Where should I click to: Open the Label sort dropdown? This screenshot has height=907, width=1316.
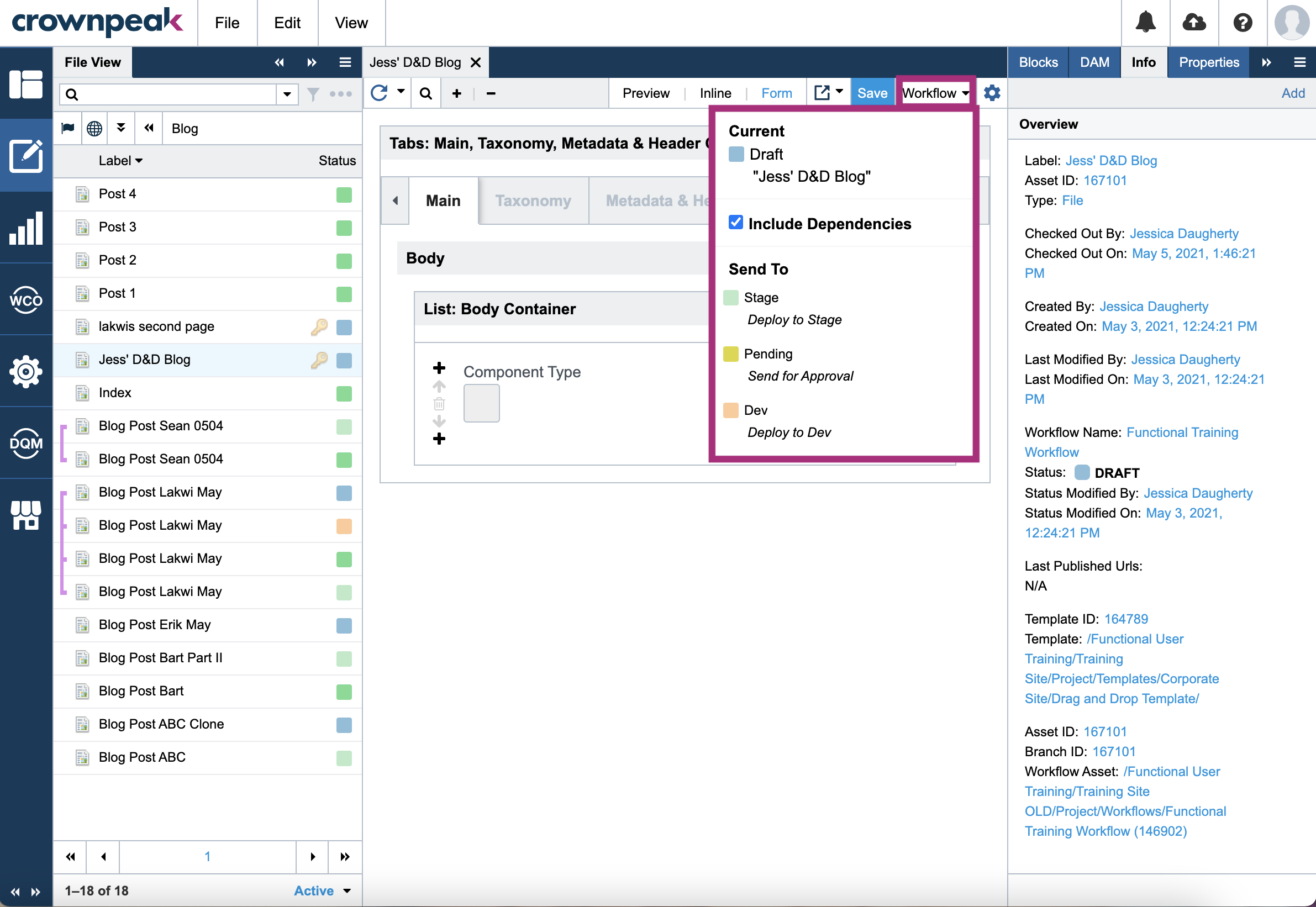120,161
